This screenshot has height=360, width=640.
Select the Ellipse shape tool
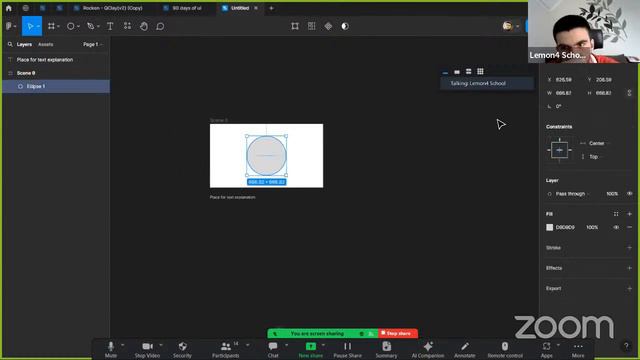click(71, 26)
